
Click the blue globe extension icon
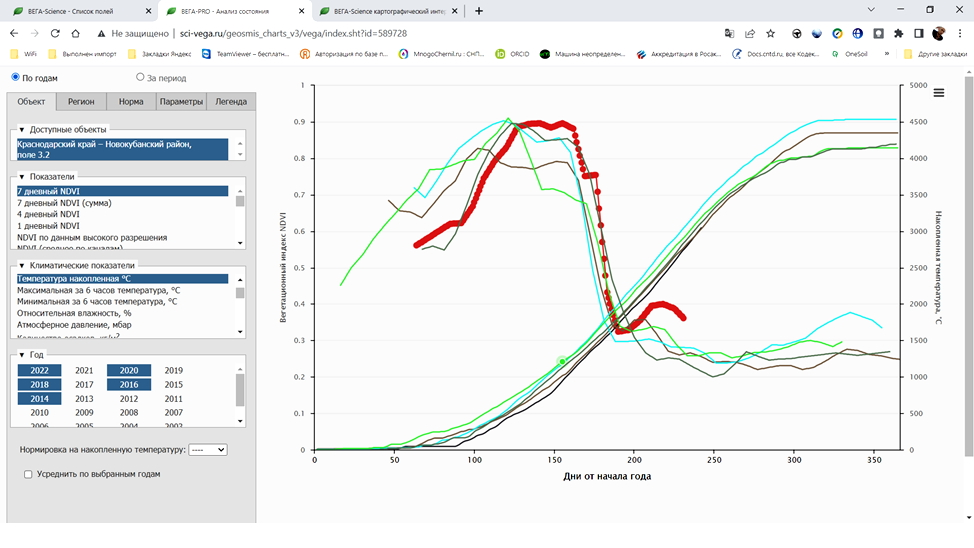[857, 34]
